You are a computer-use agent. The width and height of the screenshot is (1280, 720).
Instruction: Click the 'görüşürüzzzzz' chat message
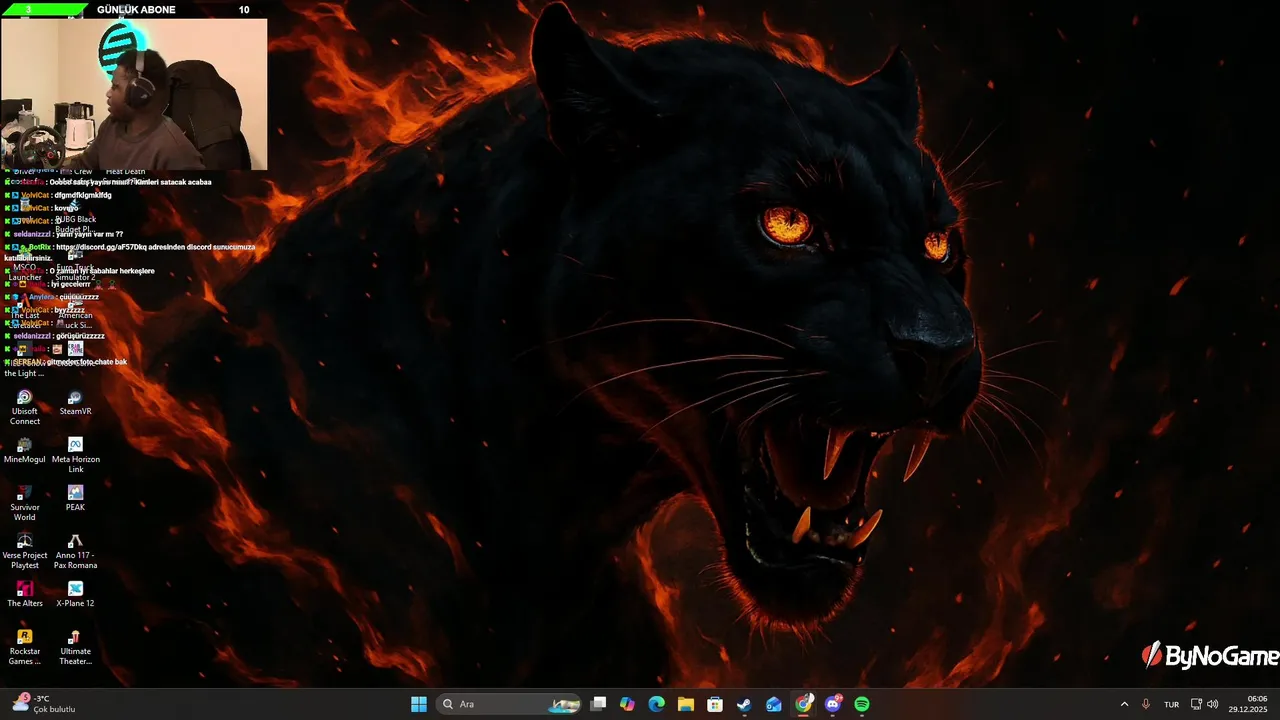[x=79, y=336]
